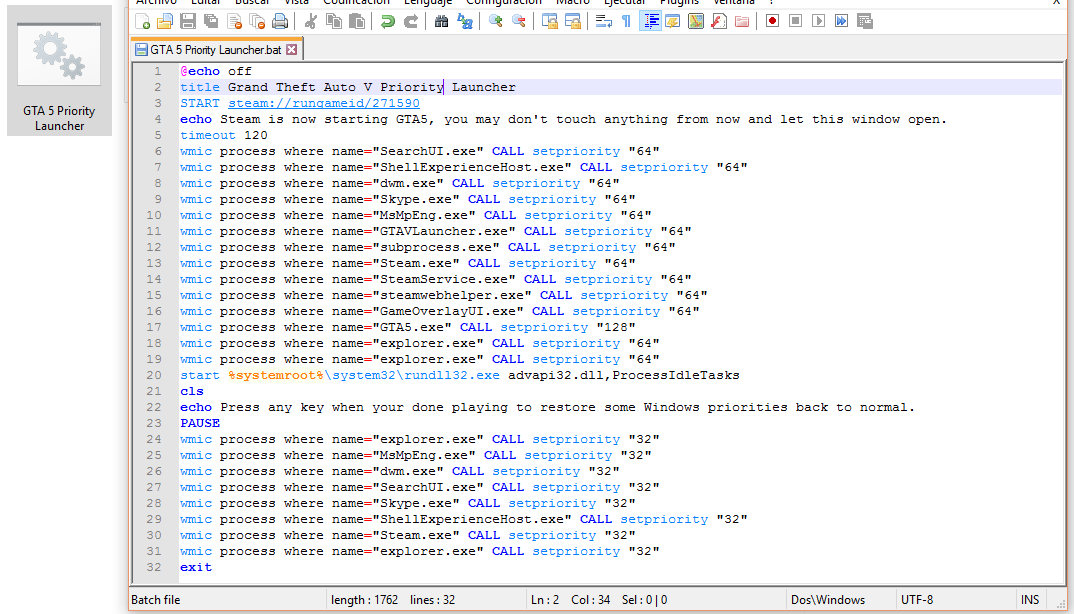Screen dimensions: 1074x614
Task: Click the UTF-8 encoding status field
Action: click(917, 600)
